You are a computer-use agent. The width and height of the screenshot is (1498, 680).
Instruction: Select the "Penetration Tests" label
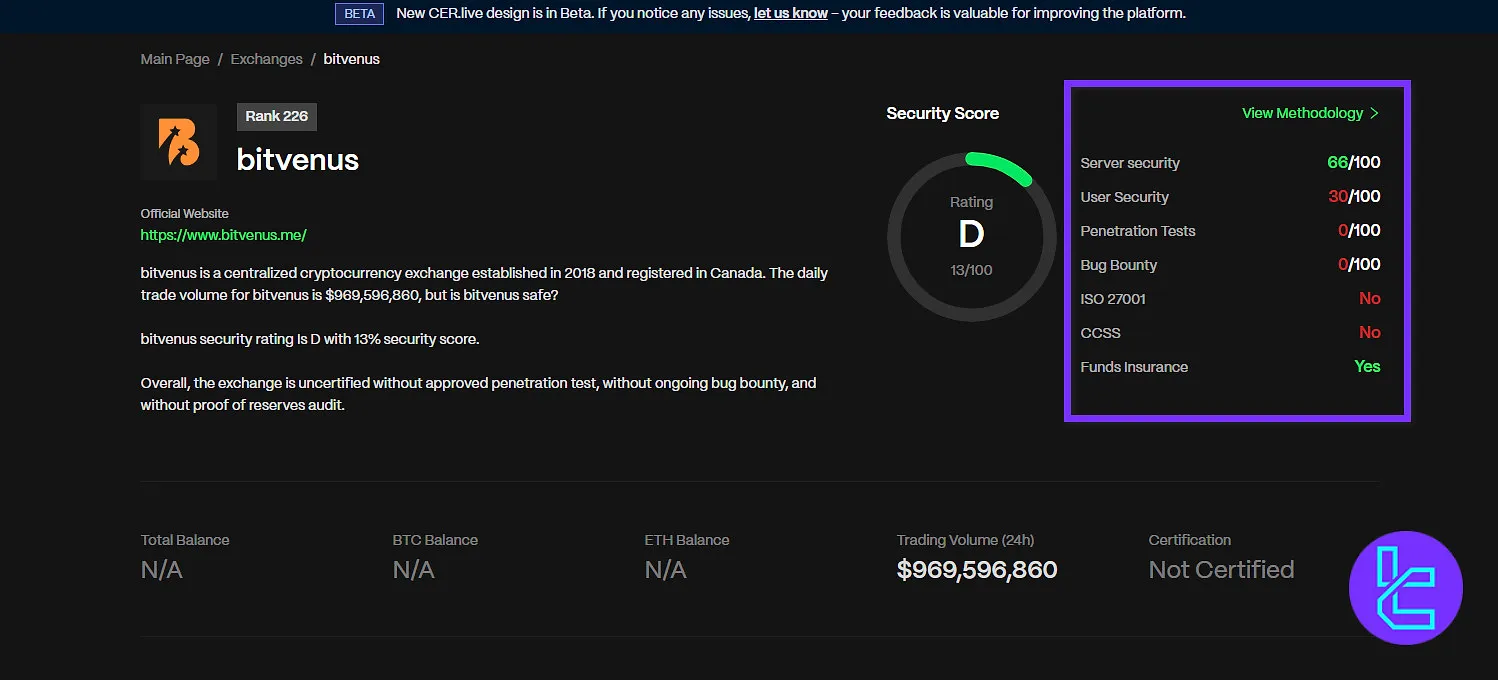tap(1138, 231)
